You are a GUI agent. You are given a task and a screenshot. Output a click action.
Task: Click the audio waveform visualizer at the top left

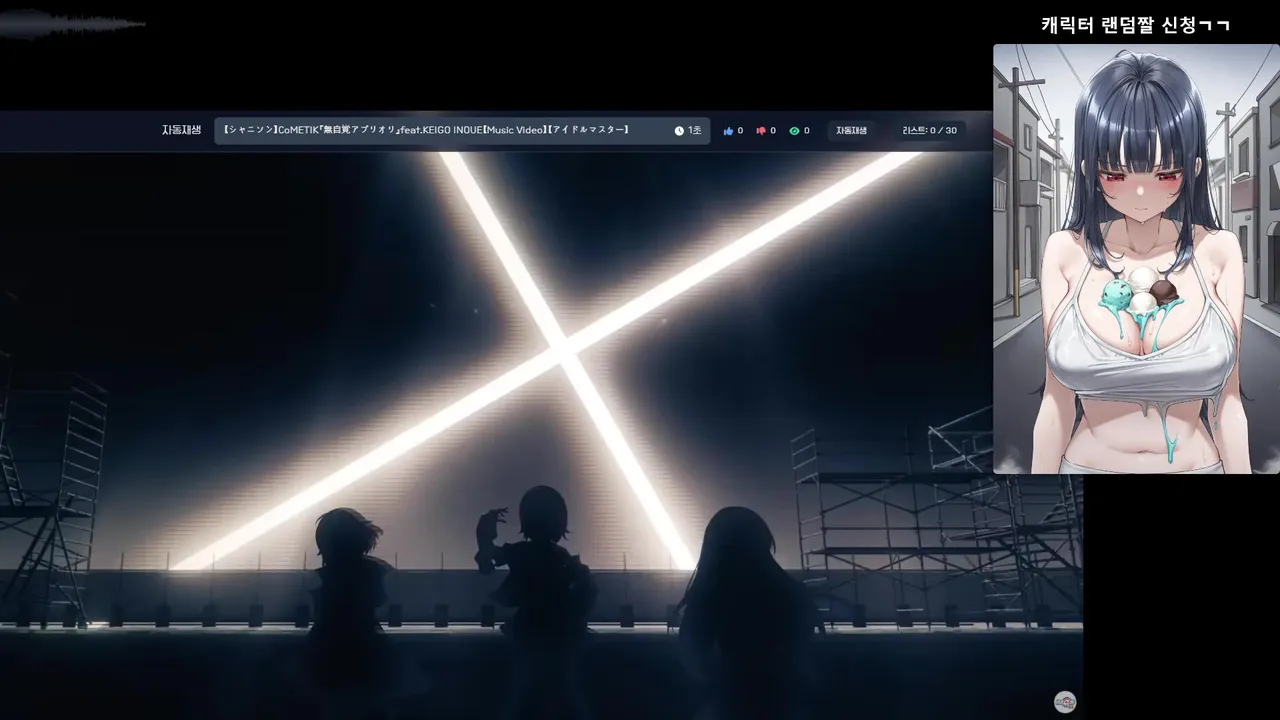tap(73, 22)
